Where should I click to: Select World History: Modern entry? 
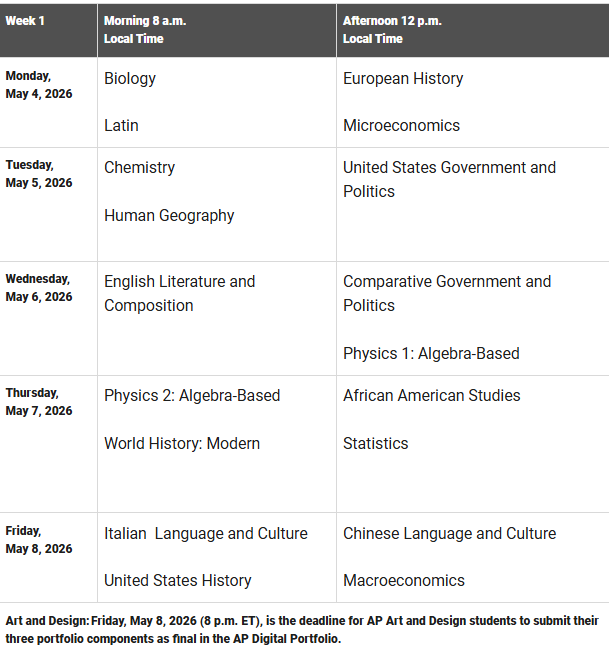tap(182, 443)
